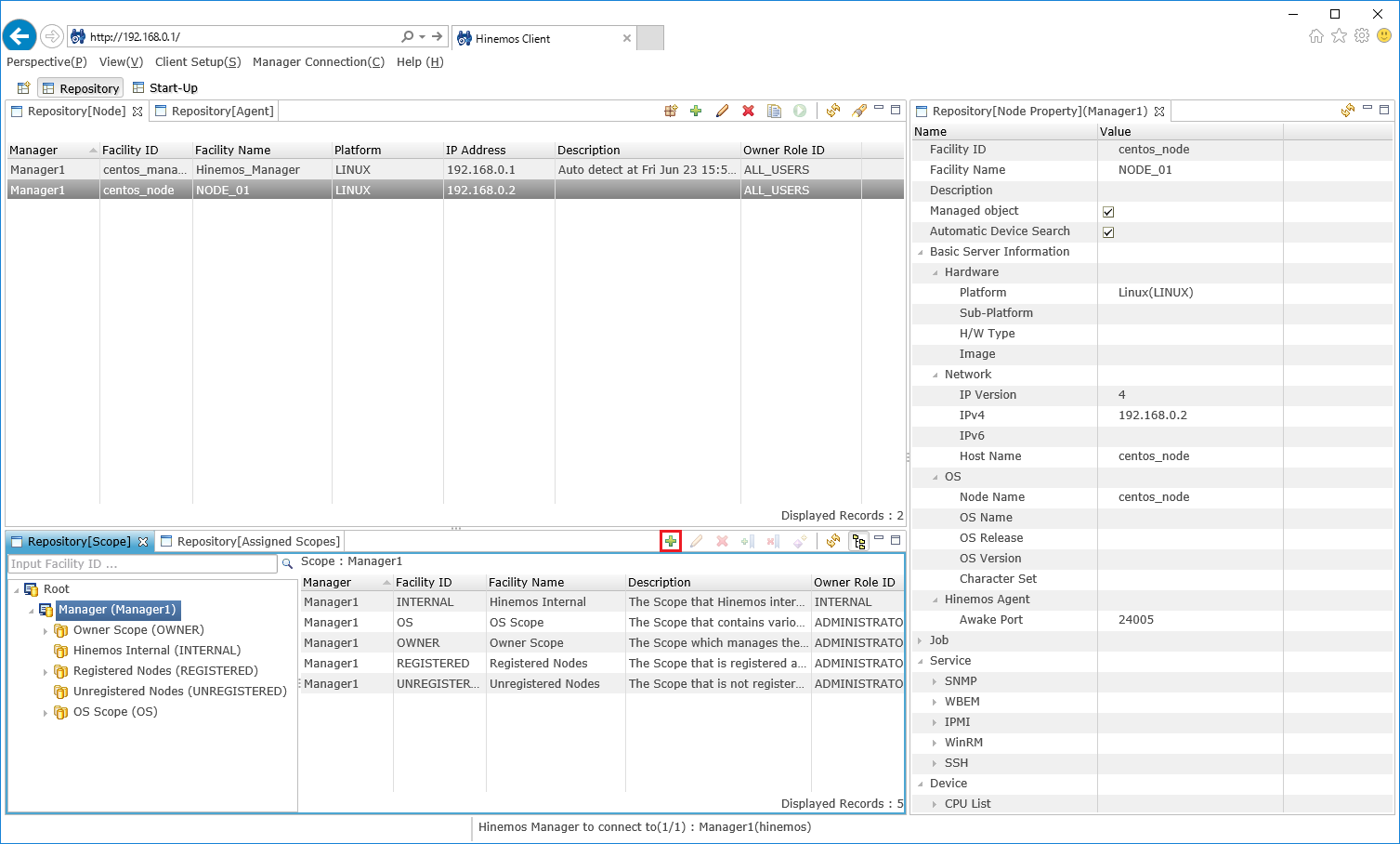
Task: Open the Perspective(P) menu
Action: coord(46,62)
